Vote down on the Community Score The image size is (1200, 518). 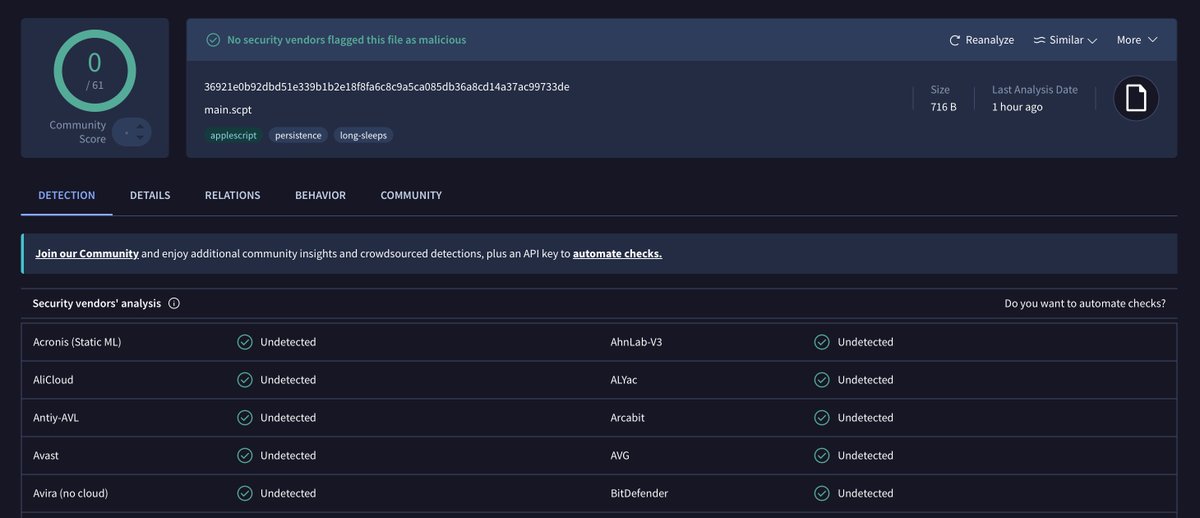pyautogui.click(x=140, y=138)
